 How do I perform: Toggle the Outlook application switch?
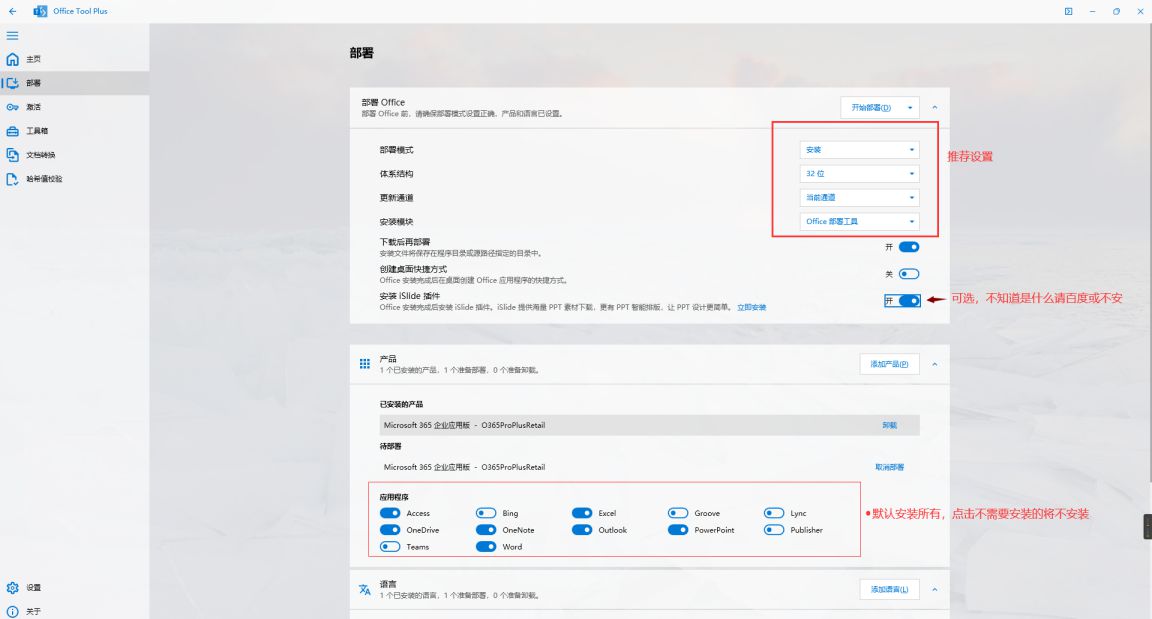point(582,529)
